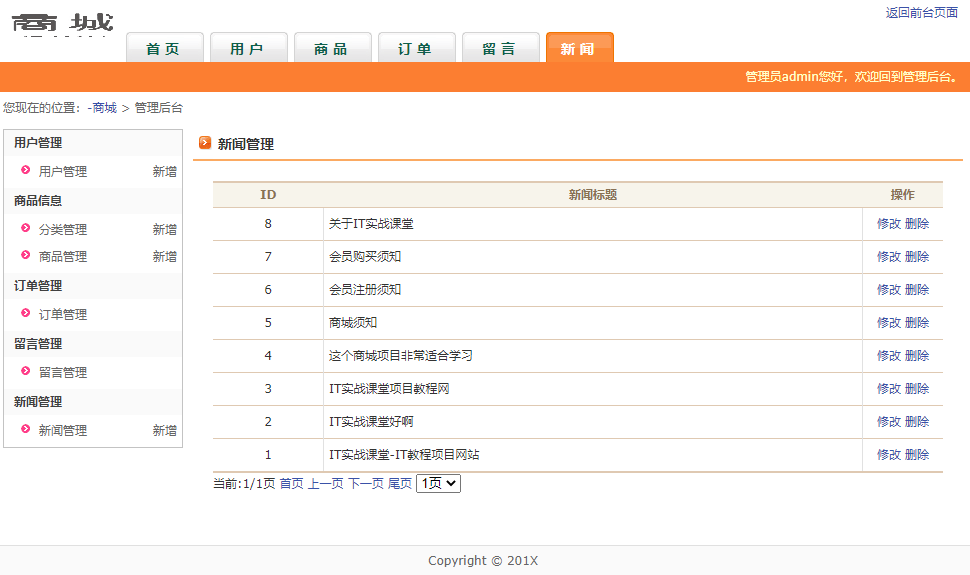Open 用户管理 in the sidebar
Image resolution: width=970 pixels, height=575 pixels.
(62, 171)
